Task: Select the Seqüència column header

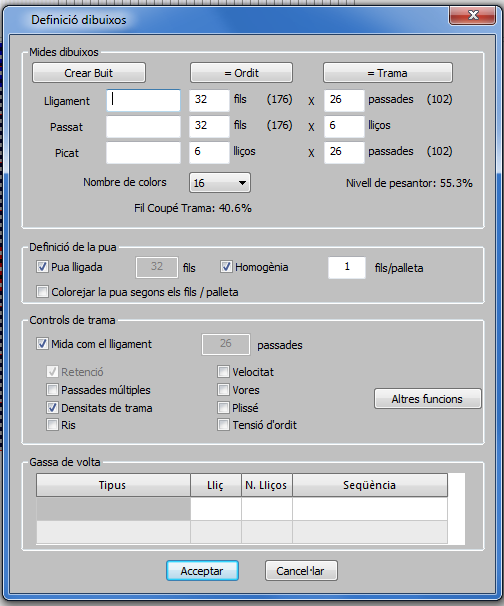Action: [x=370, y=485]
